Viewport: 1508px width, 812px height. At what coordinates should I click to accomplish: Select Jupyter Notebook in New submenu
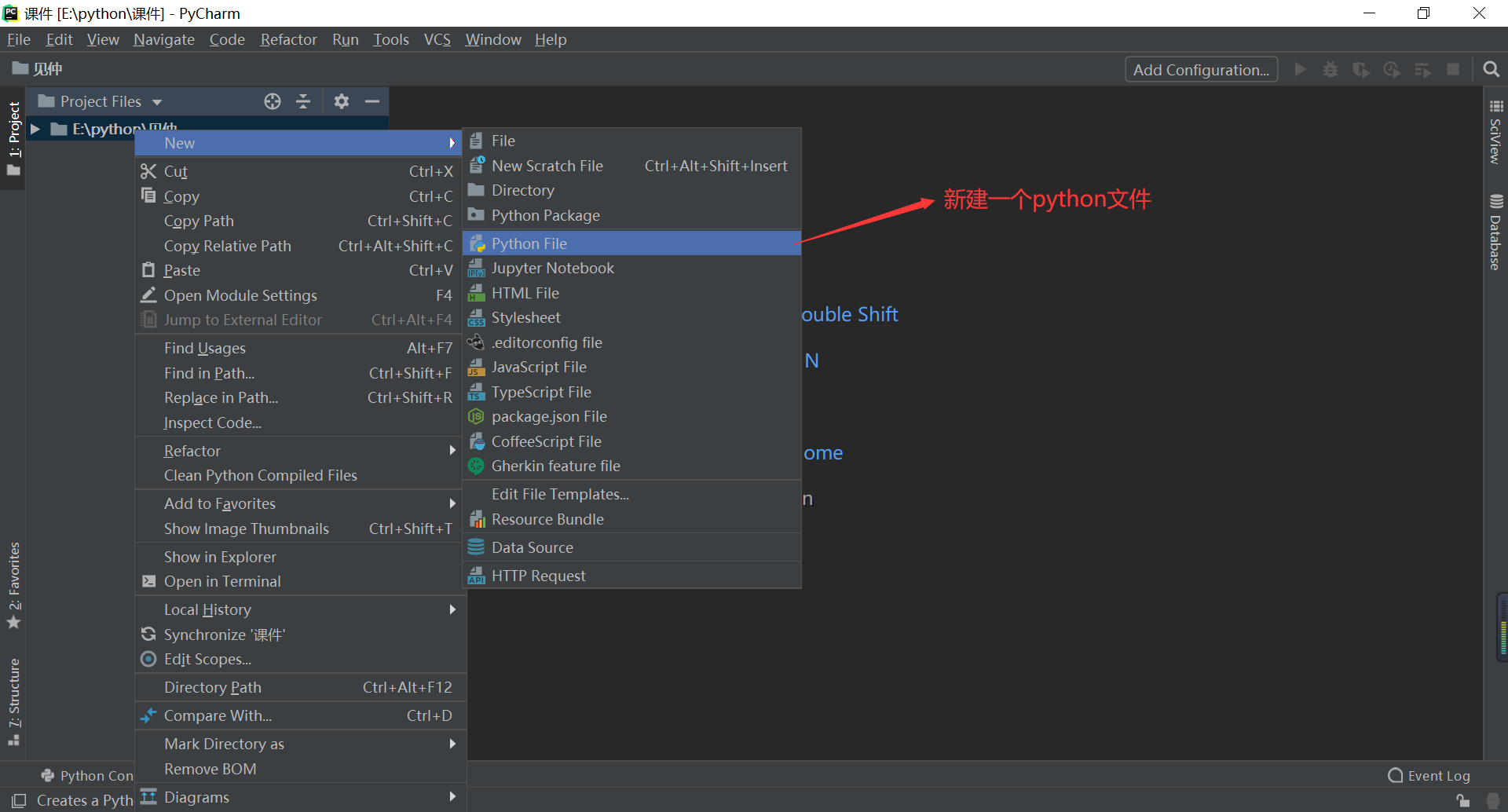632,268
